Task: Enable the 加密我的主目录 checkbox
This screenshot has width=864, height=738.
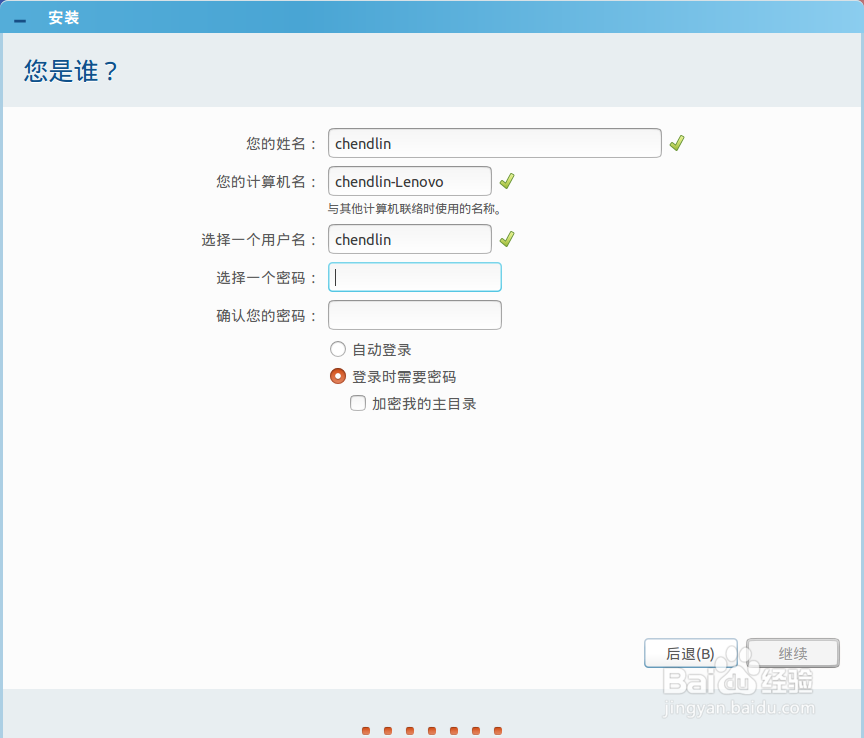Action: 357,403
